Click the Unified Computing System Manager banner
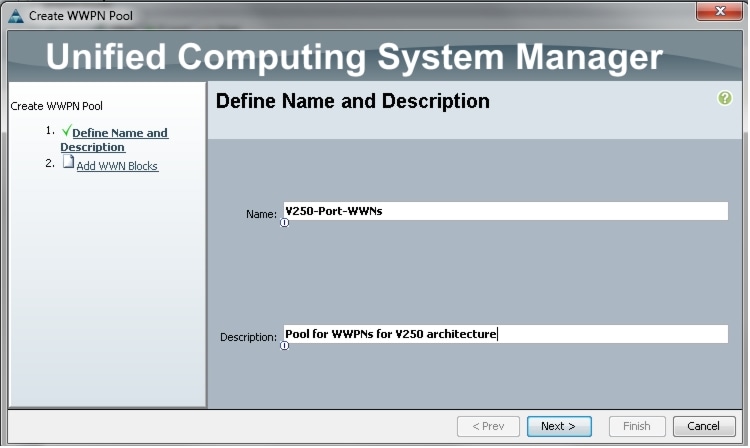The width and height of the screenshot is (750, 448). coord(354,57)
